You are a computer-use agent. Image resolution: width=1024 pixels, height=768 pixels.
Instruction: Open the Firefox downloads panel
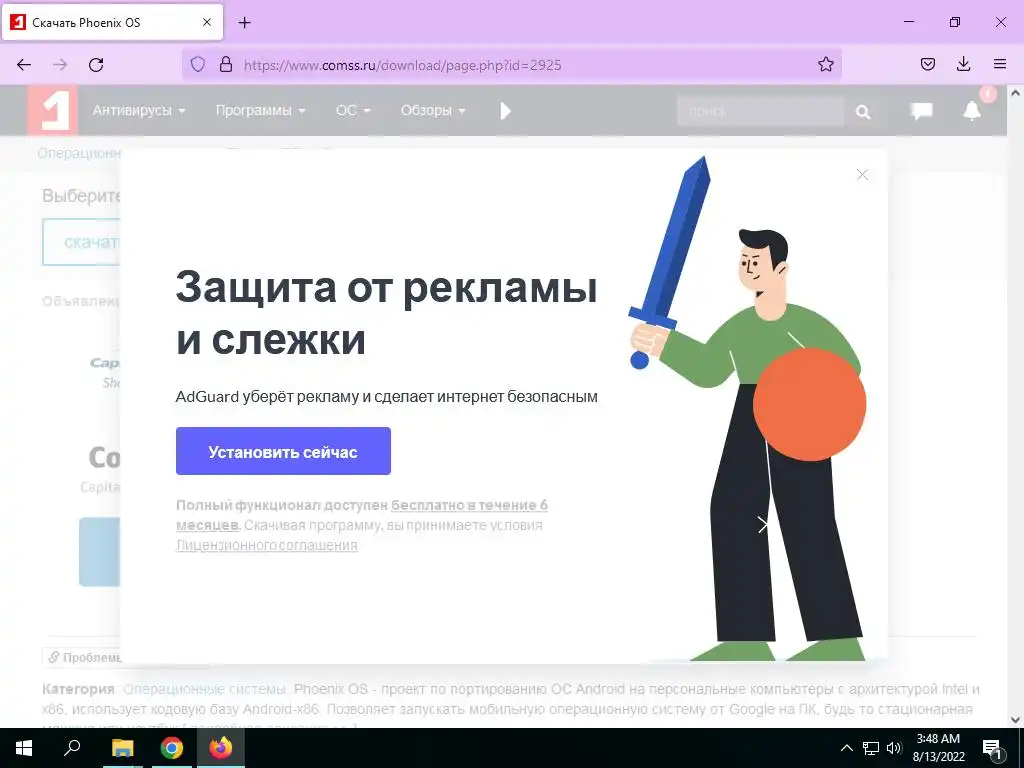[963, 64]
